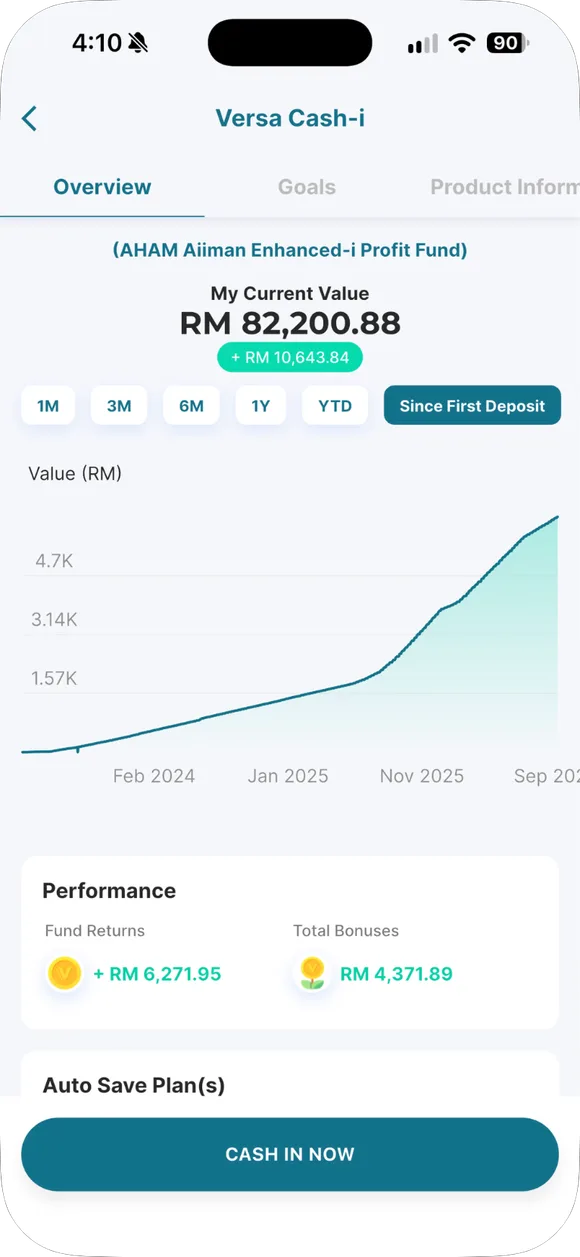Tap the Feb 2024 date on chart

click(154, 776)
